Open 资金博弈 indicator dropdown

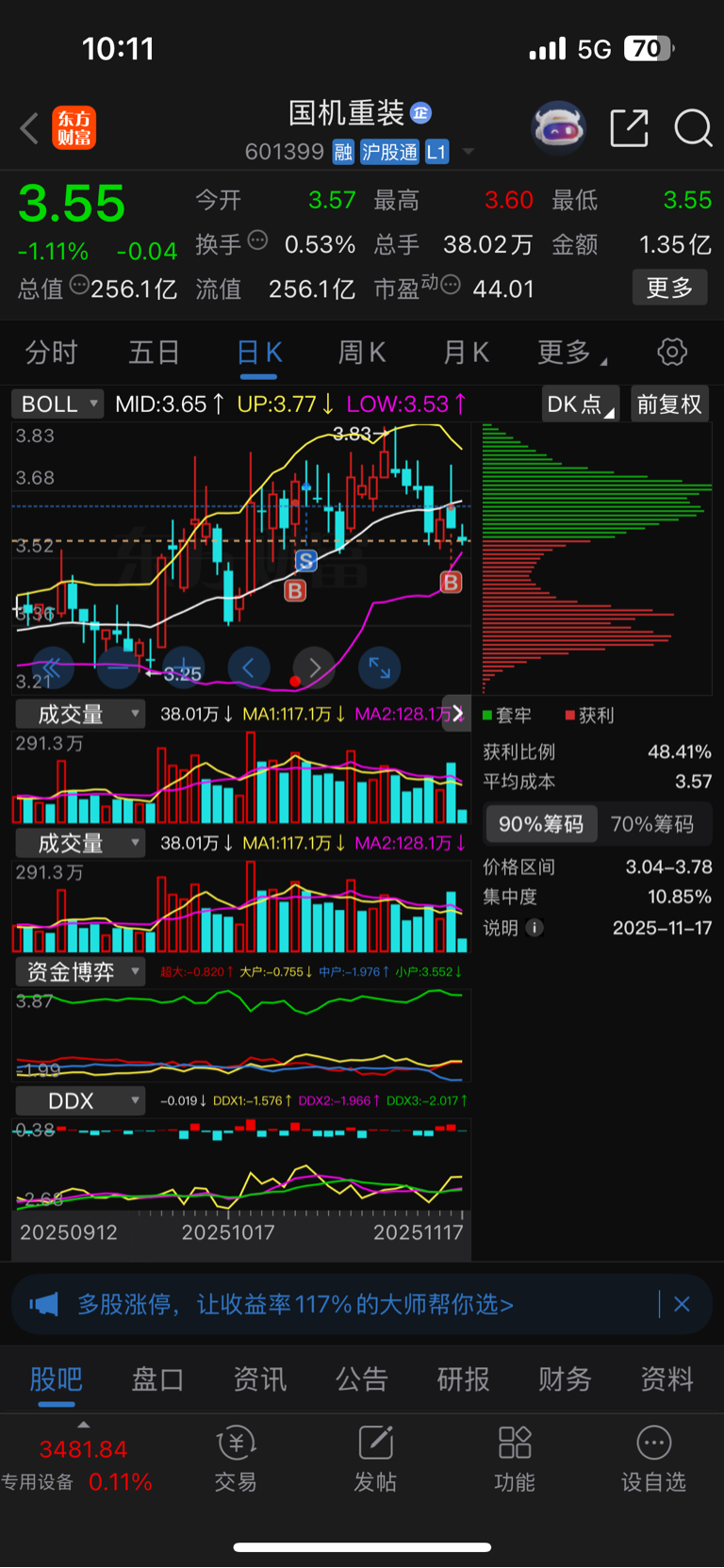[80, 971]
